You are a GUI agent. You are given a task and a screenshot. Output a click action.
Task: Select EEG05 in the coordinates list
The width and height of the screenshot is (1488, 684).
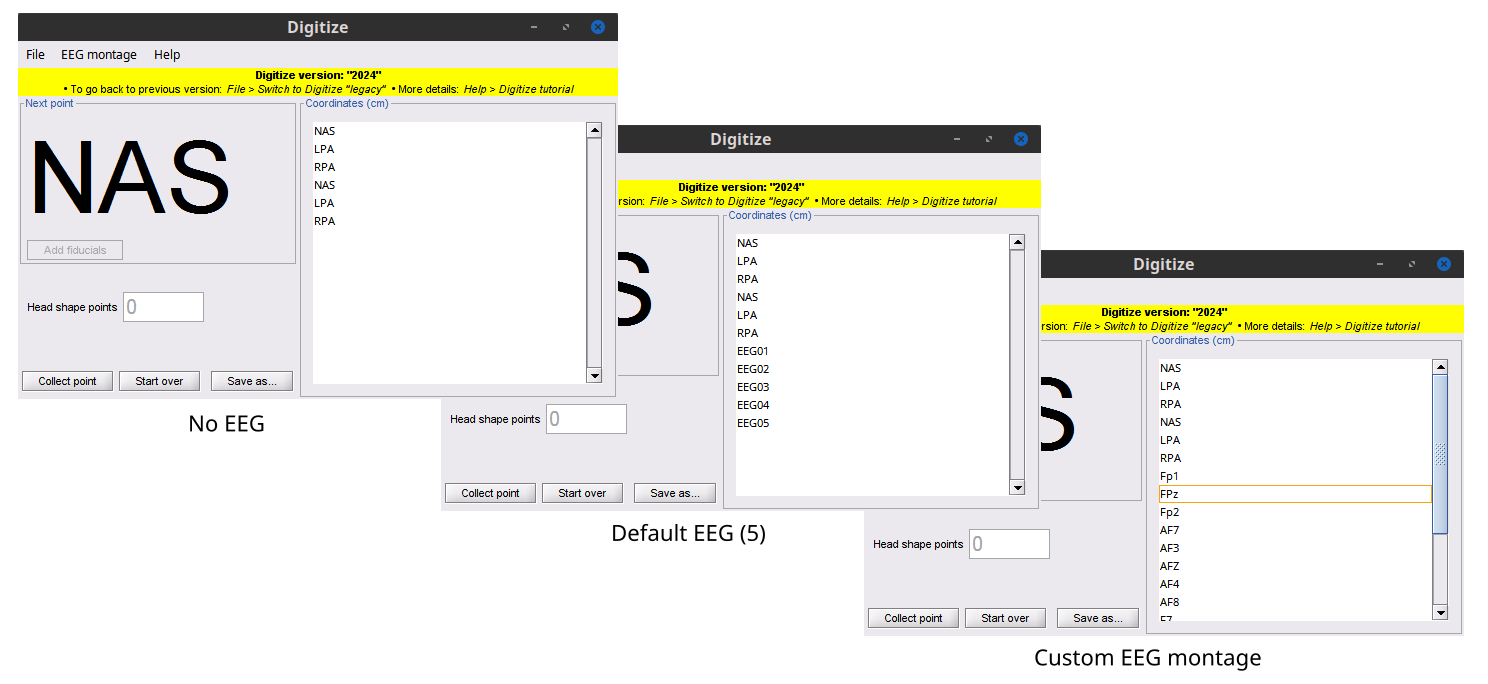(x=753, y=423)
